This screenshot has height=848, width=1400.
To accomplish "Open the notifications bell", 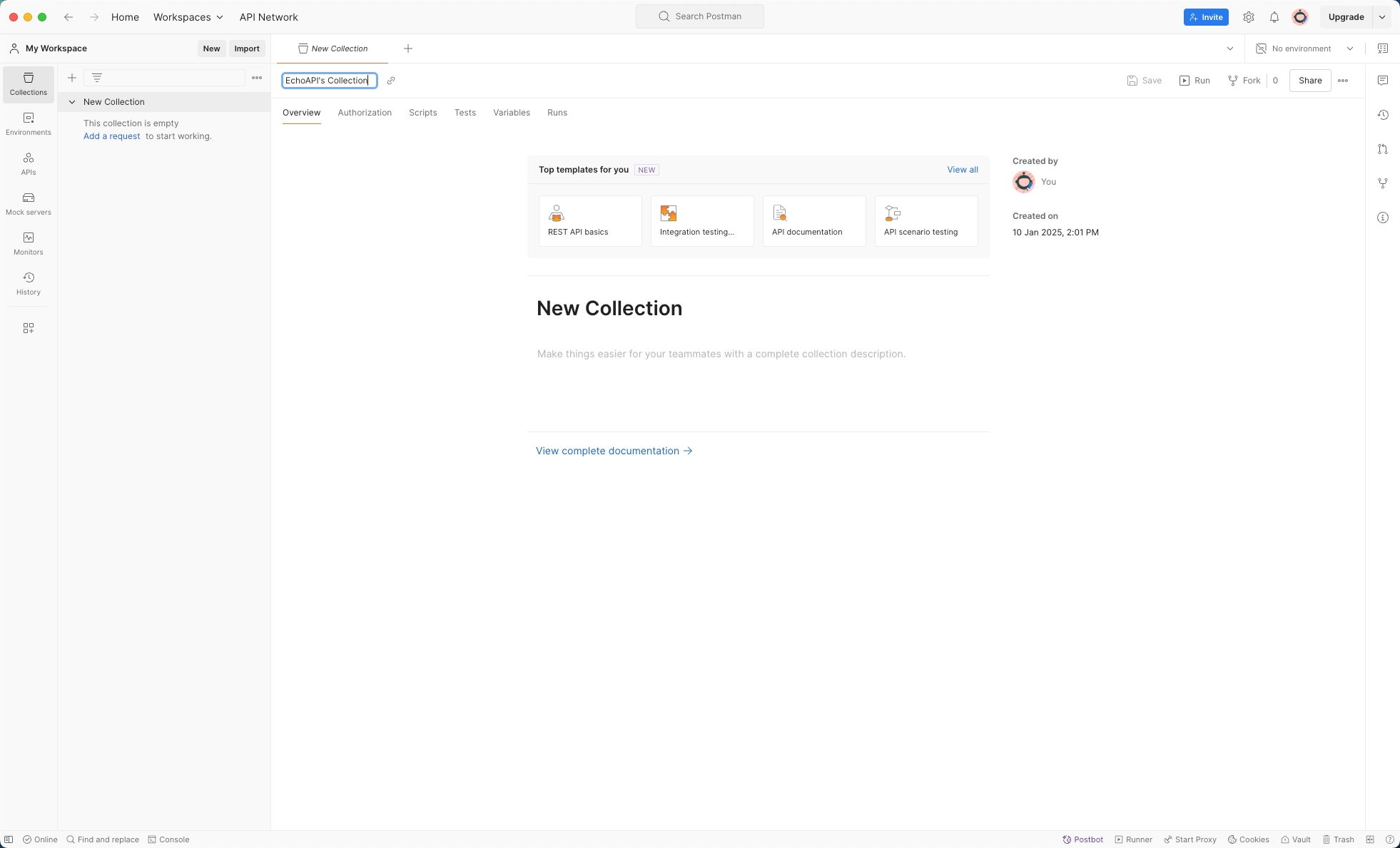I will [1274, 17].
